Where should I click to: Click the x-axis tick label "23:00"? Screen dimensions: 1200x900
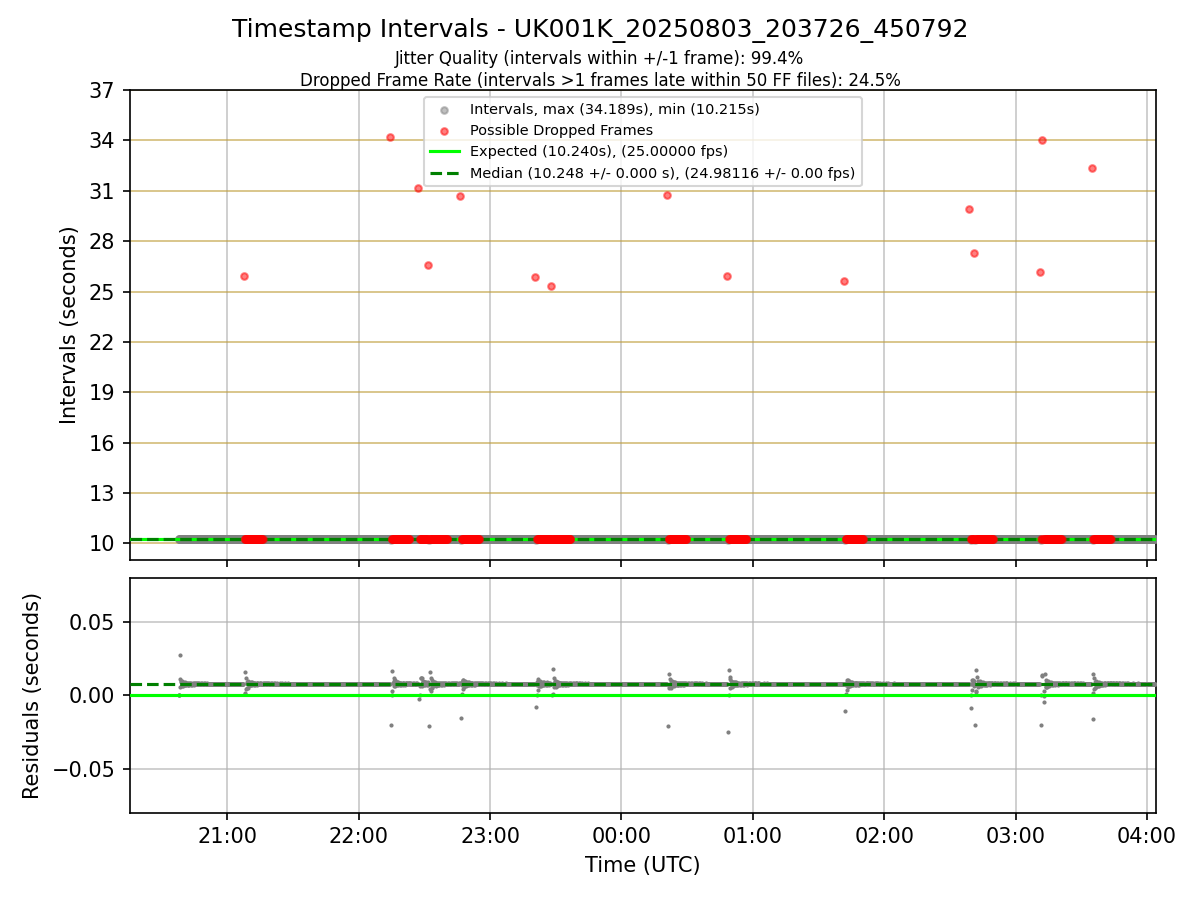tap(490, 836)
